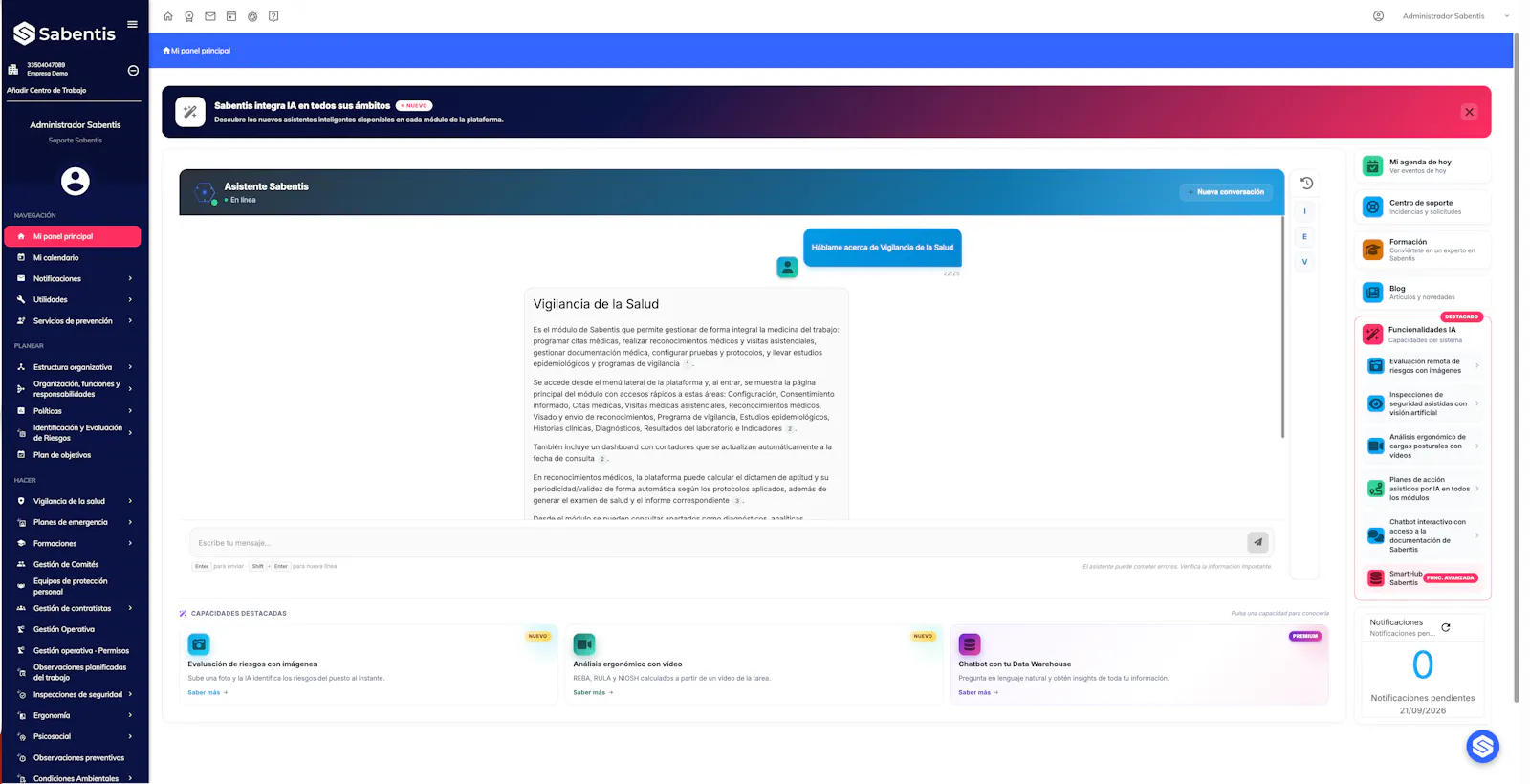
Task: Click Saber más on Evaluación de riesgos card
Action: [208, 692]
